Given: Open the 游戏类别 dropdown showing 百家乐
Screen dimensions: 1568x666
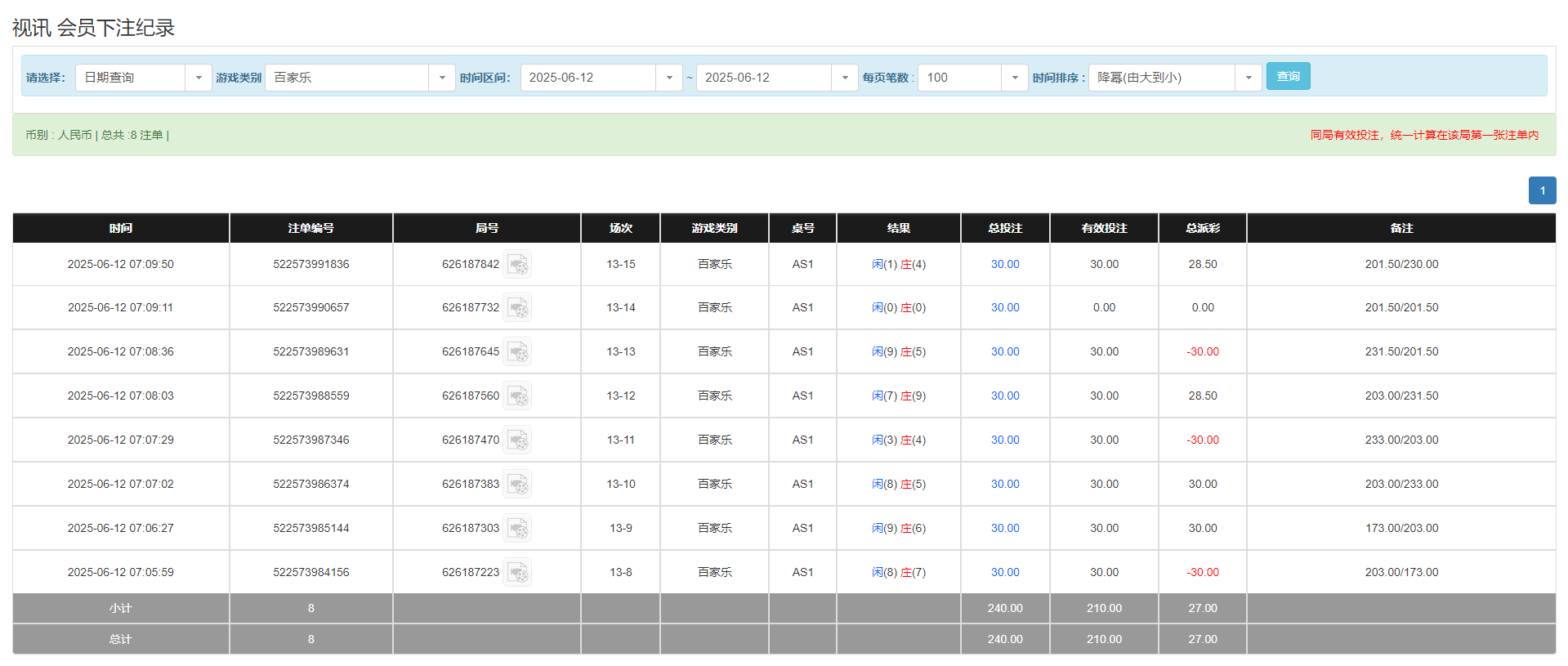Looking at the screenshot, I should 441,78.
